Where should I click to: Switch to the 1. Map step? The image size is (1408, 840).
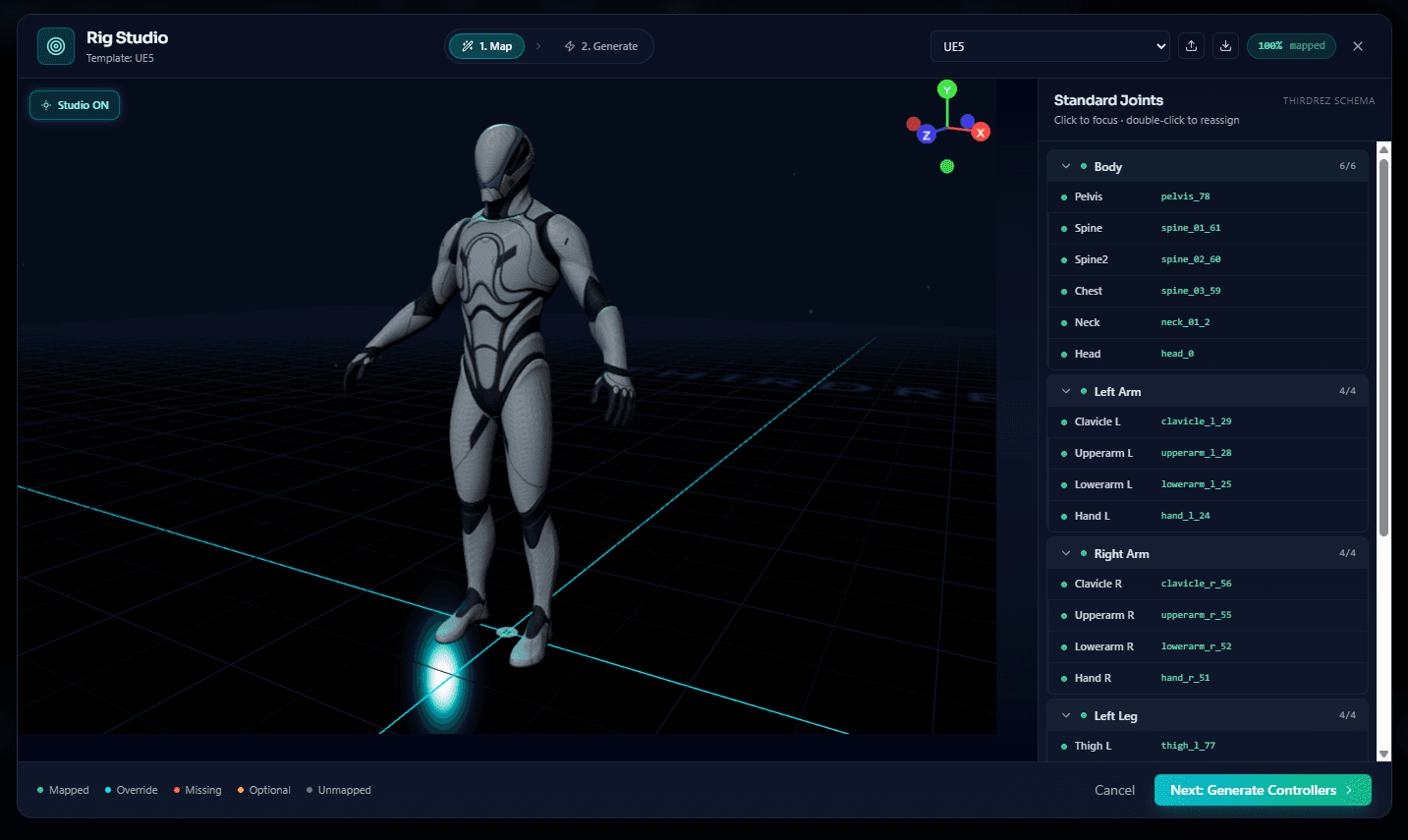click(487, 46)
